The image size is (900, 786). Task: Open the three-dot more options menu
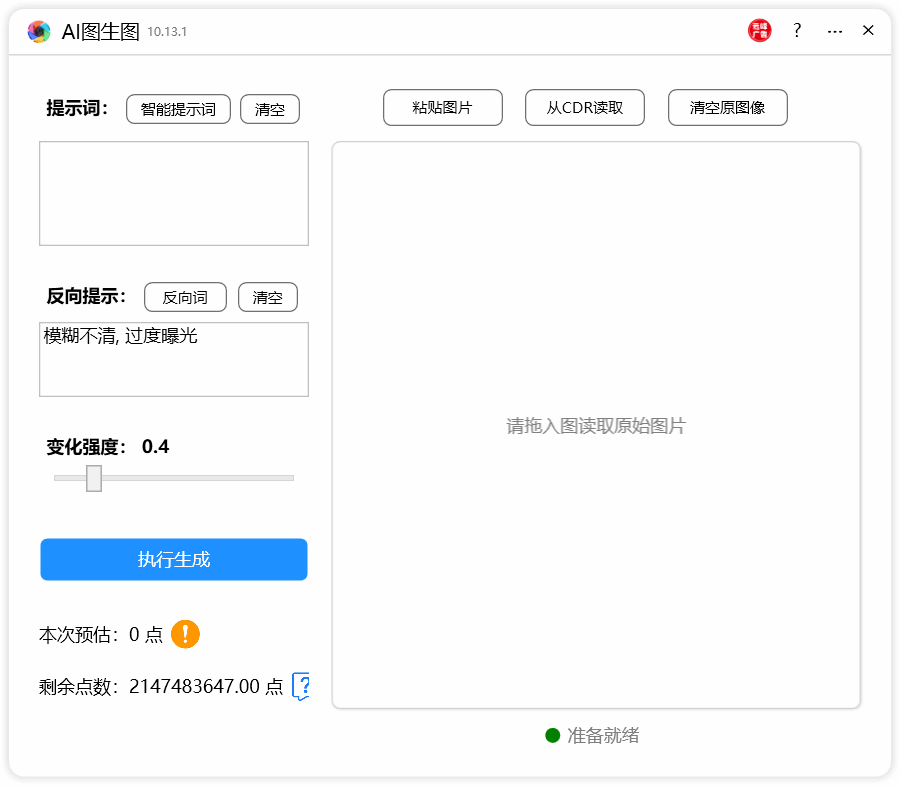pos(834,31)
